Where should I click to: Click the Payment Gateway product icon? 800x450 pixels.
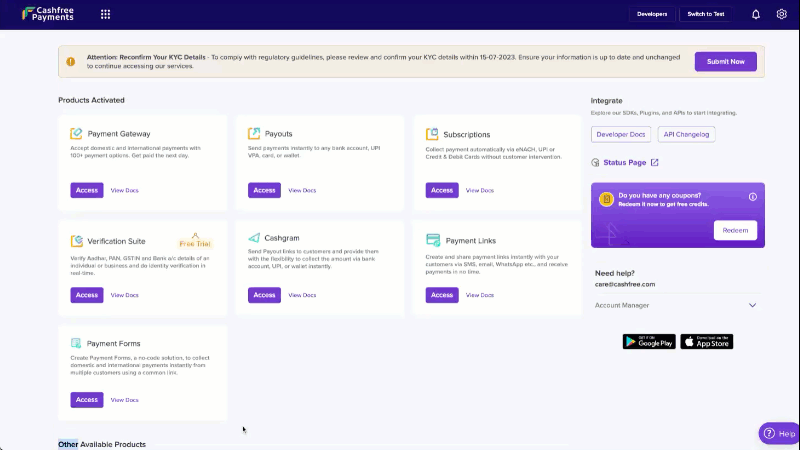76,134
